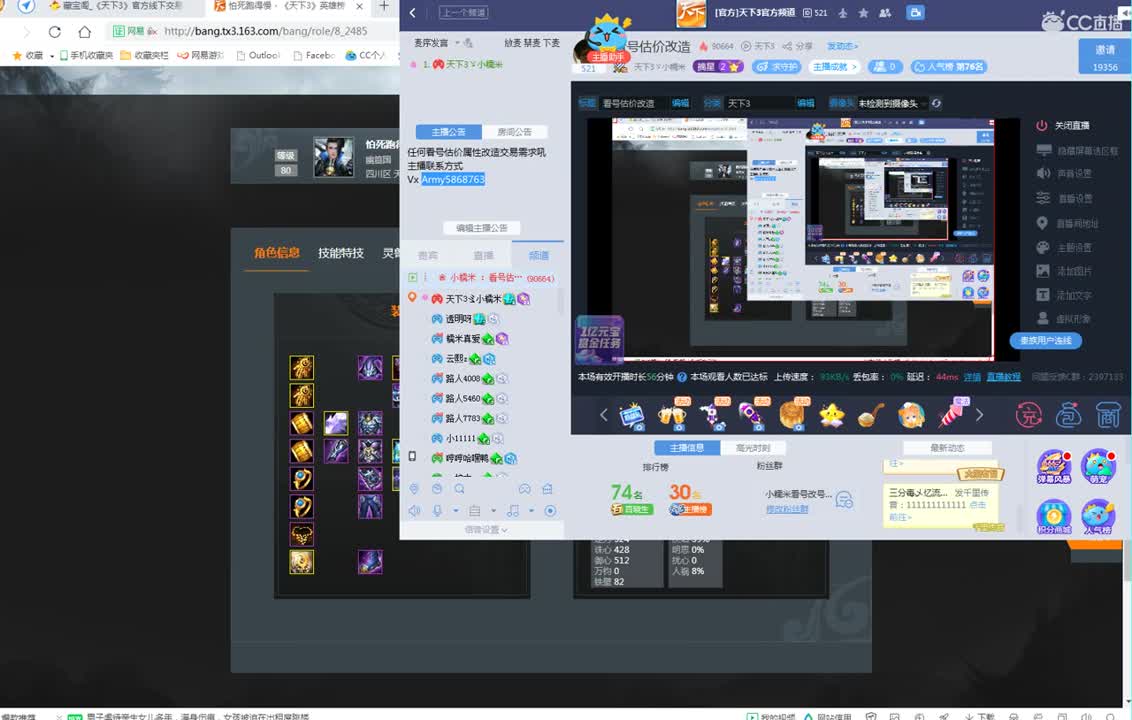The height and width of the screenshot is (720, 1132).
Task: Toggle the microphone icon
Action: point(437,511)
